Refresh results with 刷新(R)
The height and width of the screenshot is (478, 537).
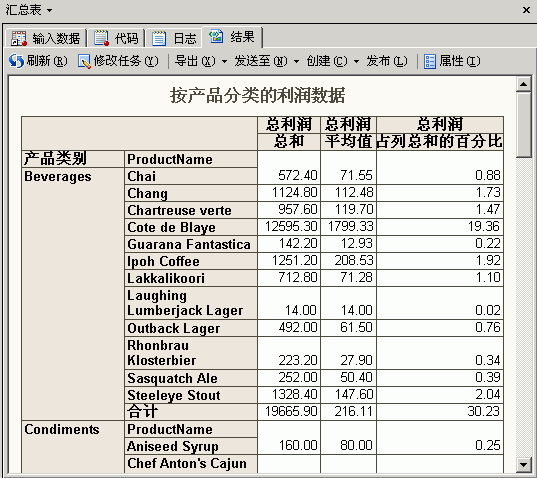[x=38, y=61]
